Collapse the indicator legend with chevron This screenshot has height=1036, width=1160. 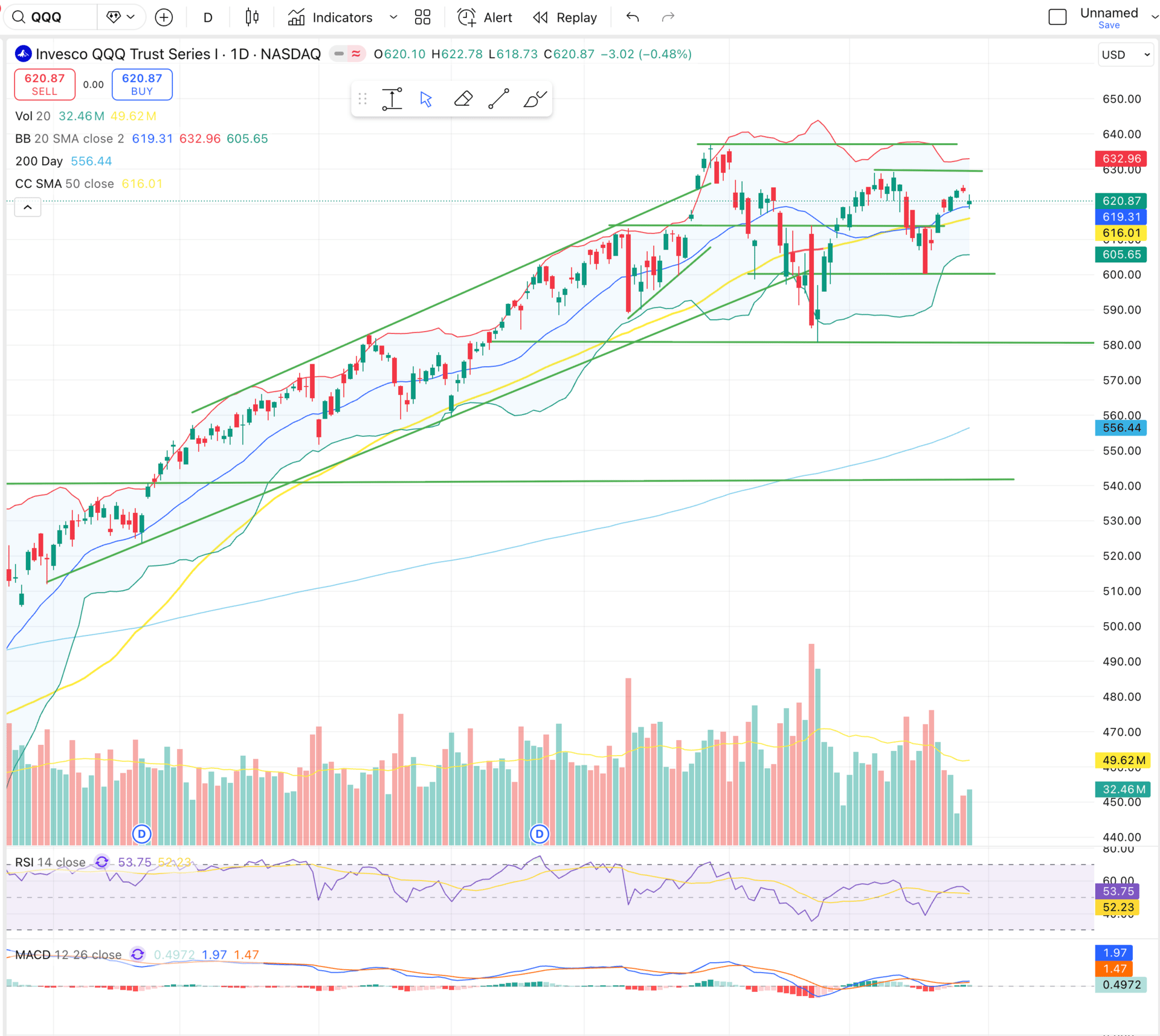point(28,207)
